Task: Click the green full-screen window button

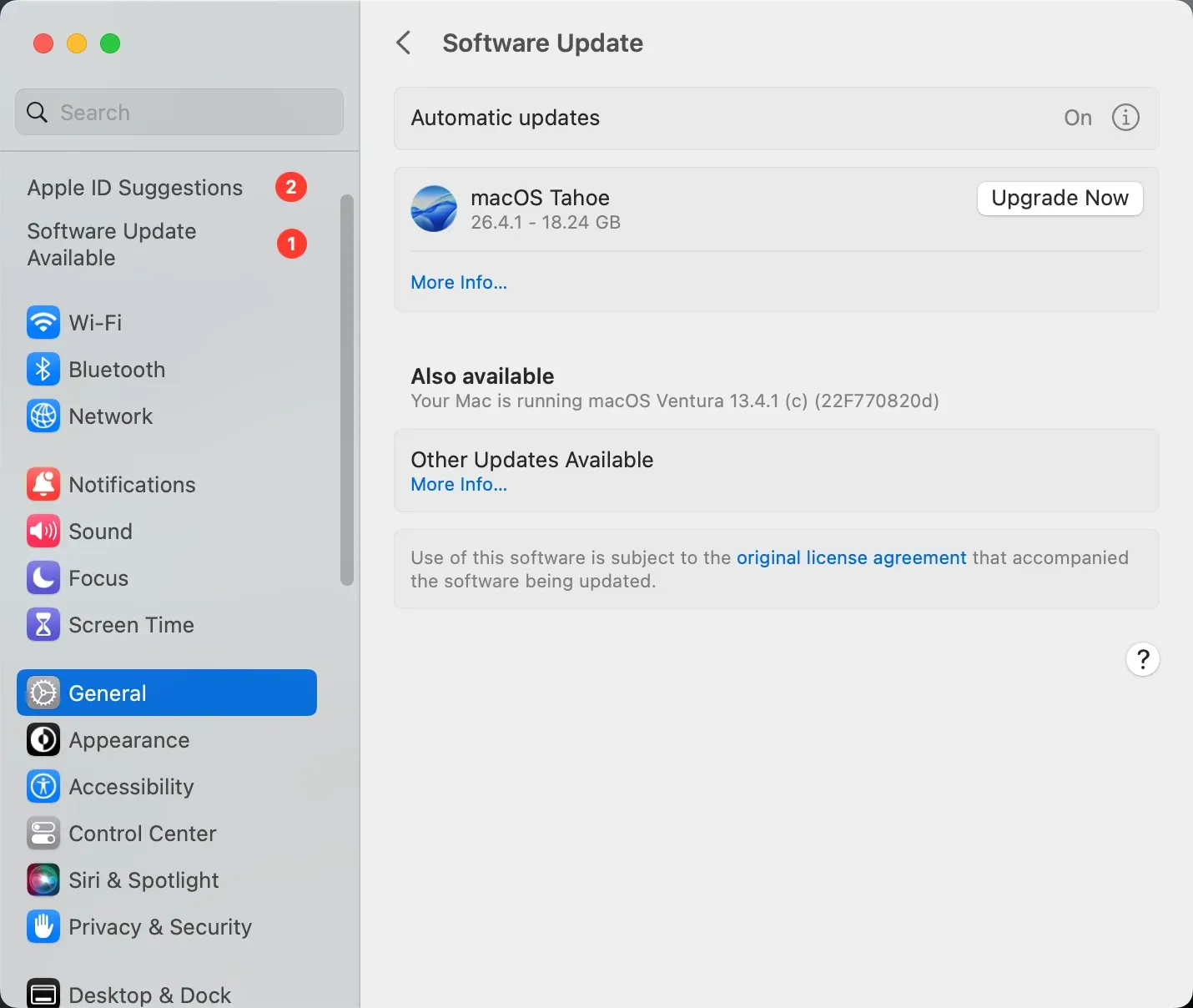Action: tap(110, 43)
